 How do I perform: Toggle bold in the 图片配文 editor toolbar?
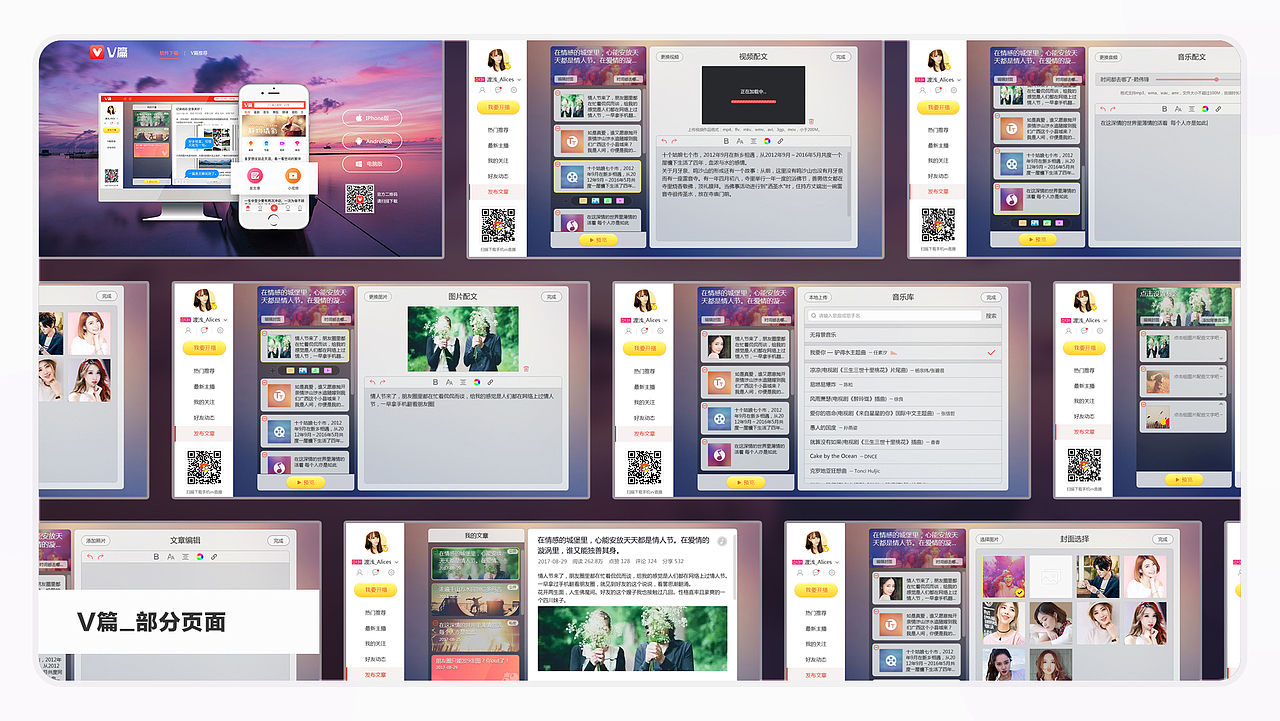tap(435, 382)
